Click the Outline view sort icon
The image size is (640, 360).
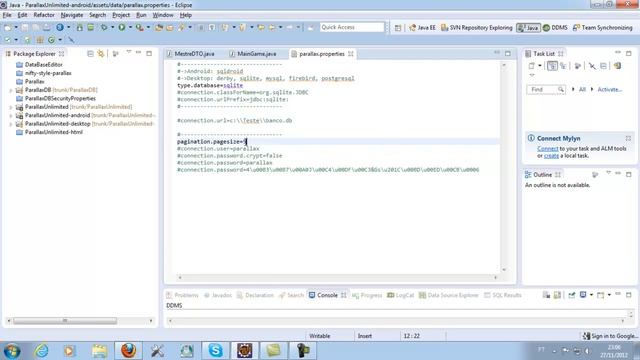tap(595, 175)
